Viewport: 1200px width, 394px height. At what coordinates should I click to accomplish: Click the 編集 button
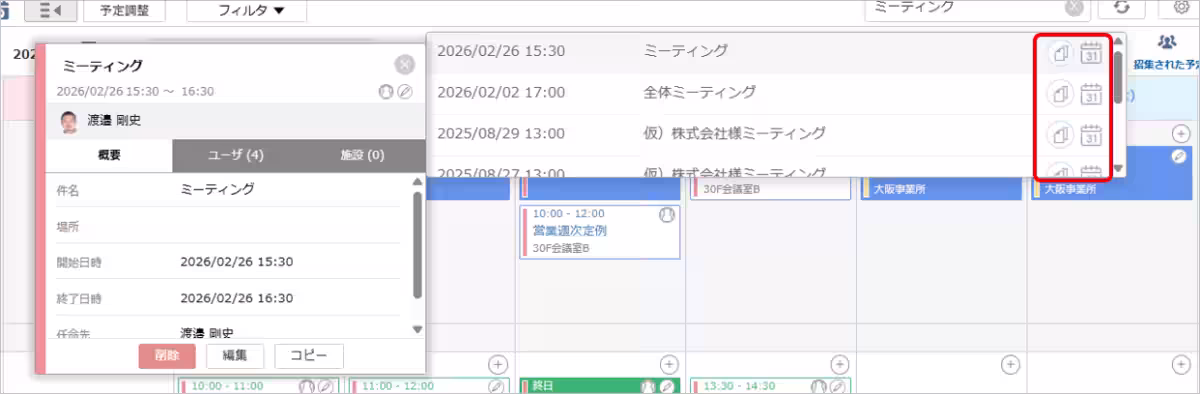coord(235,355)
